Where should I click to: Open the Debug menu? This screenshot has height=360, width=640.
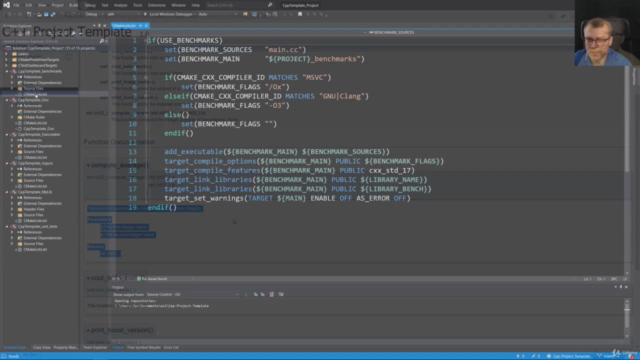[89, 5]
